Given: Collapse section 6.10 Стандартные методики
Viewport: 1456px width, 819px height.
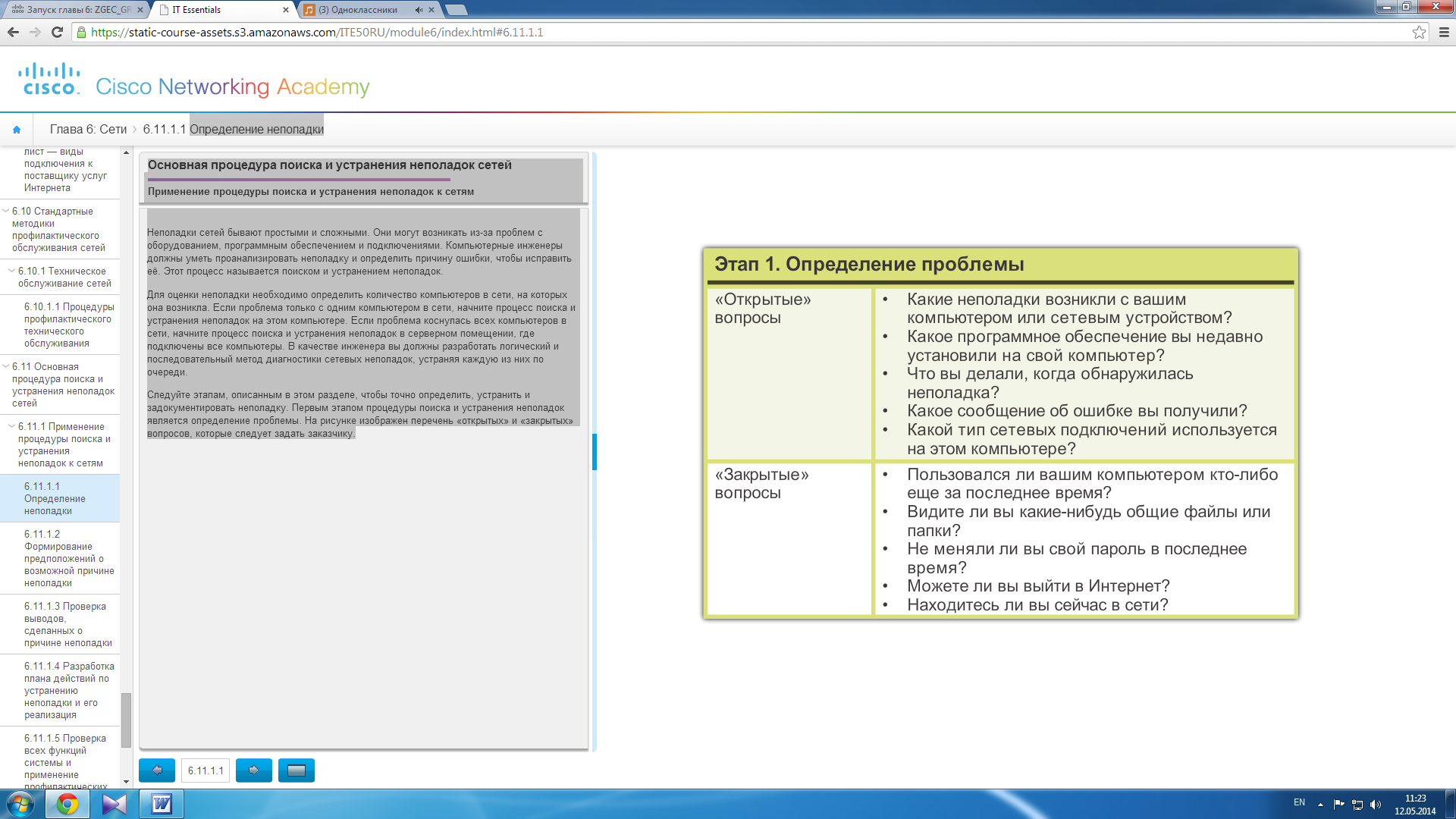Looking at the screenshot, I should 6,211.
